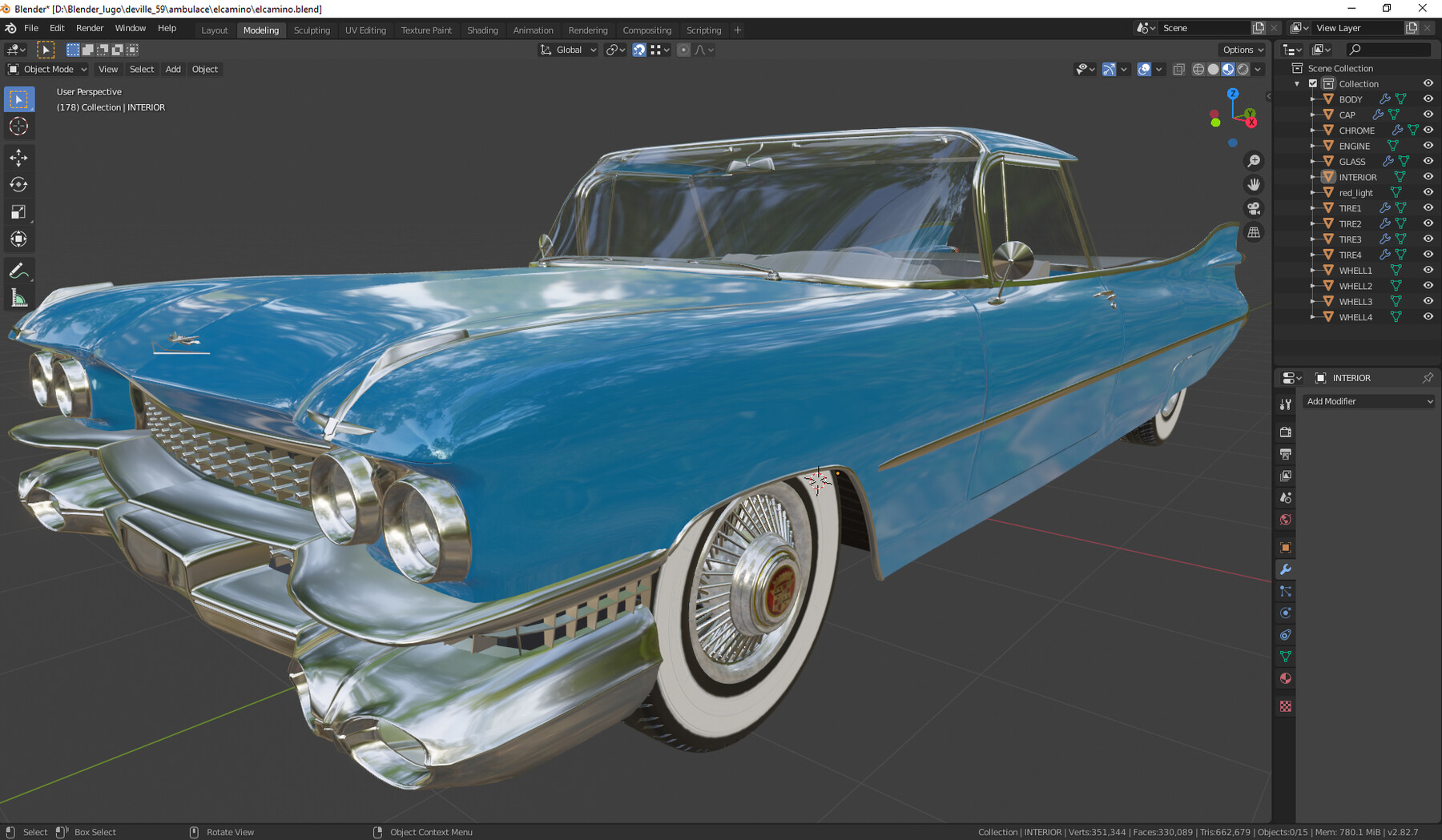Activate the 3D Cursor tool
1442x840 pixels.
point(18,127)
